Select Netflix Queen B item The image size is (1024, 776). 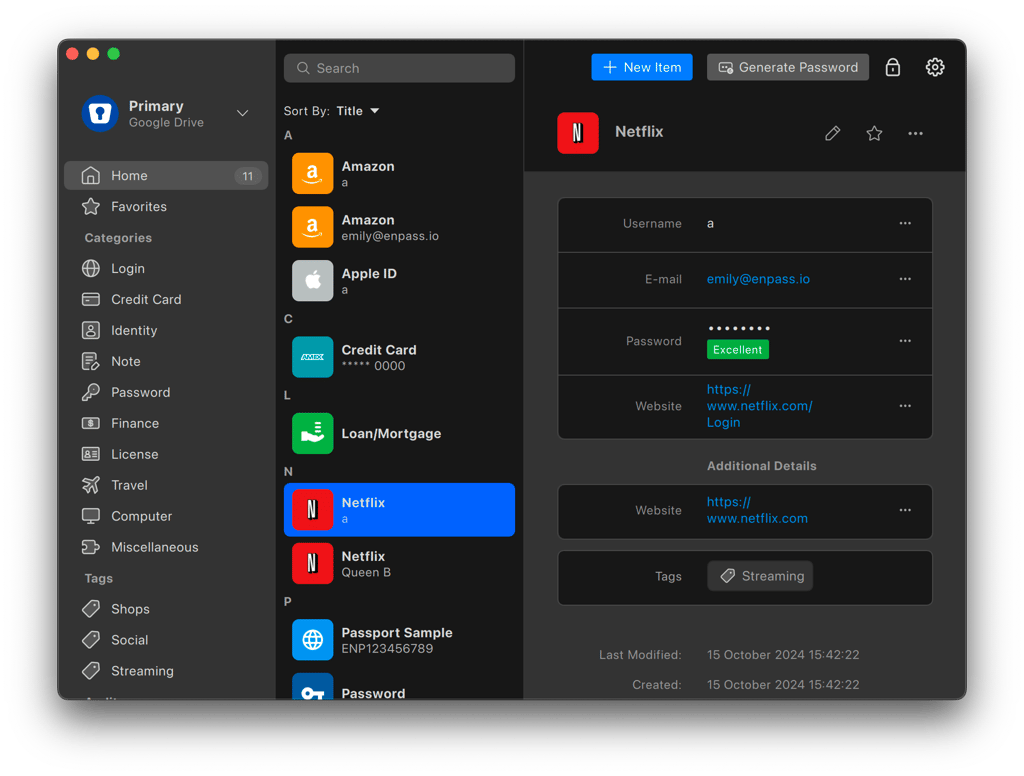399,564
